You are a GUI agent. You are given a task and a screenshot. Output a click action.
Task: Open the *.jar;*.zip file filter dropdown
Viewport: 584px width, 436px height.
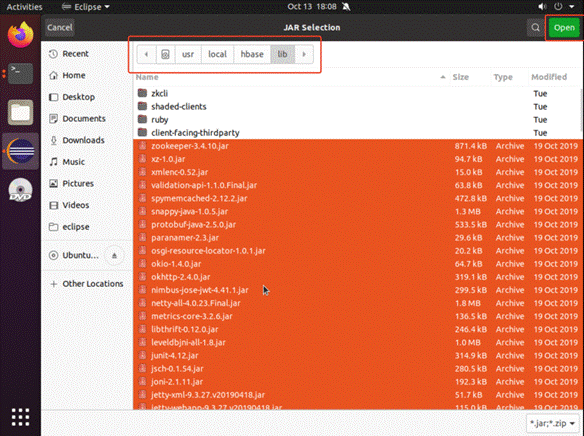point(552,423)
